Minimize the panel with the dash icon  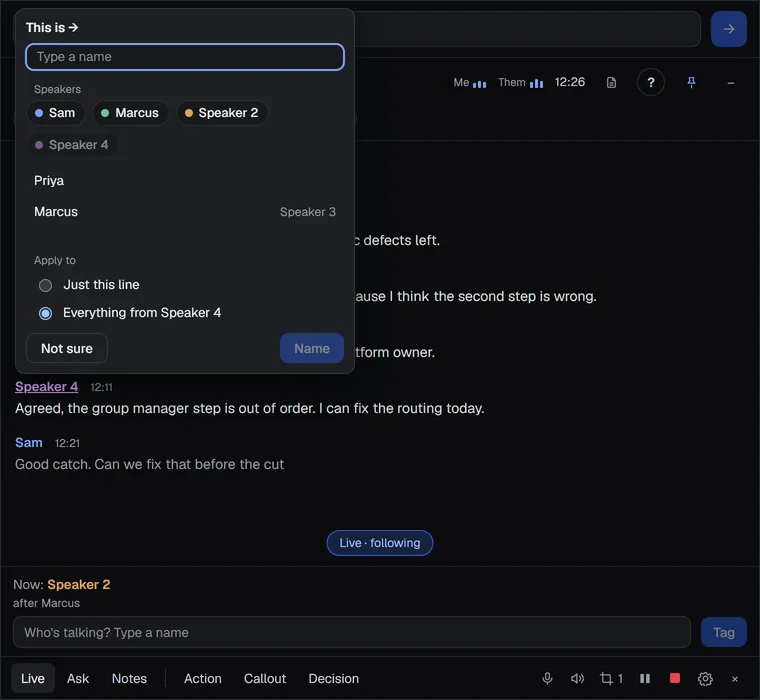pyautogui.click(x=730, y=83)
